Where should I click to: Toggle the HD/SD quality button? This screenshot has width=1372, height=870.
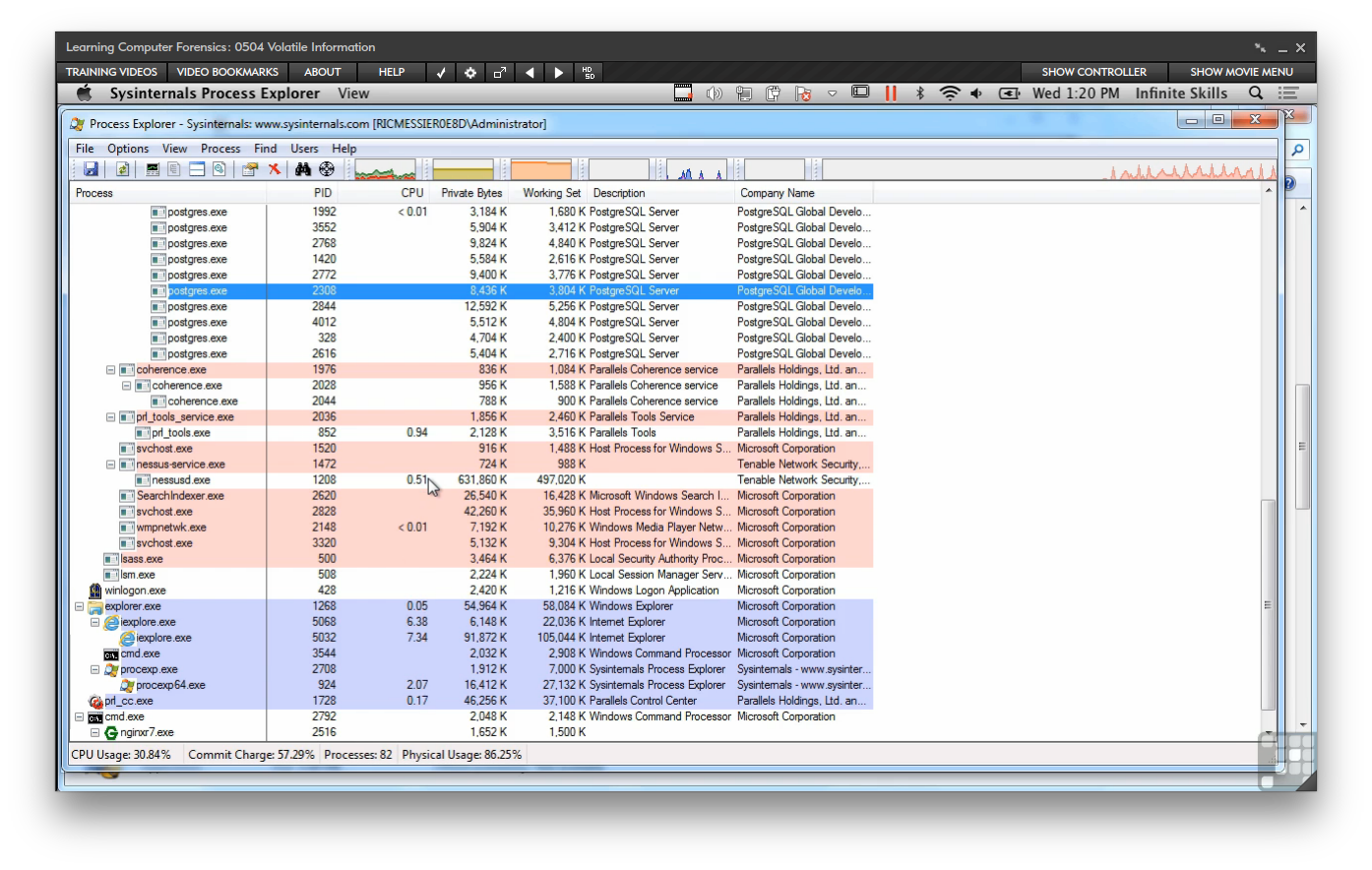click(589, 72)
